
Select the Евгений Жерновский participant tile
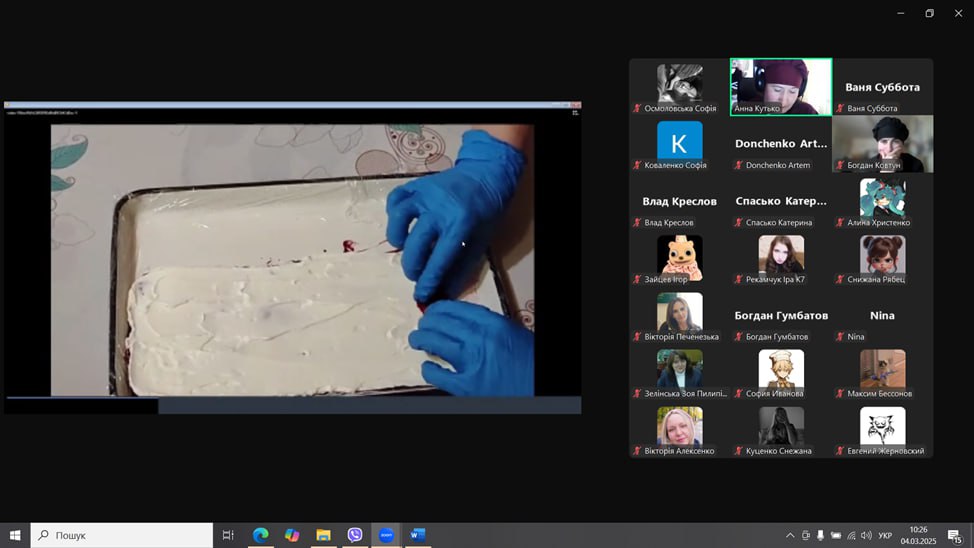(x=882, y=429)
